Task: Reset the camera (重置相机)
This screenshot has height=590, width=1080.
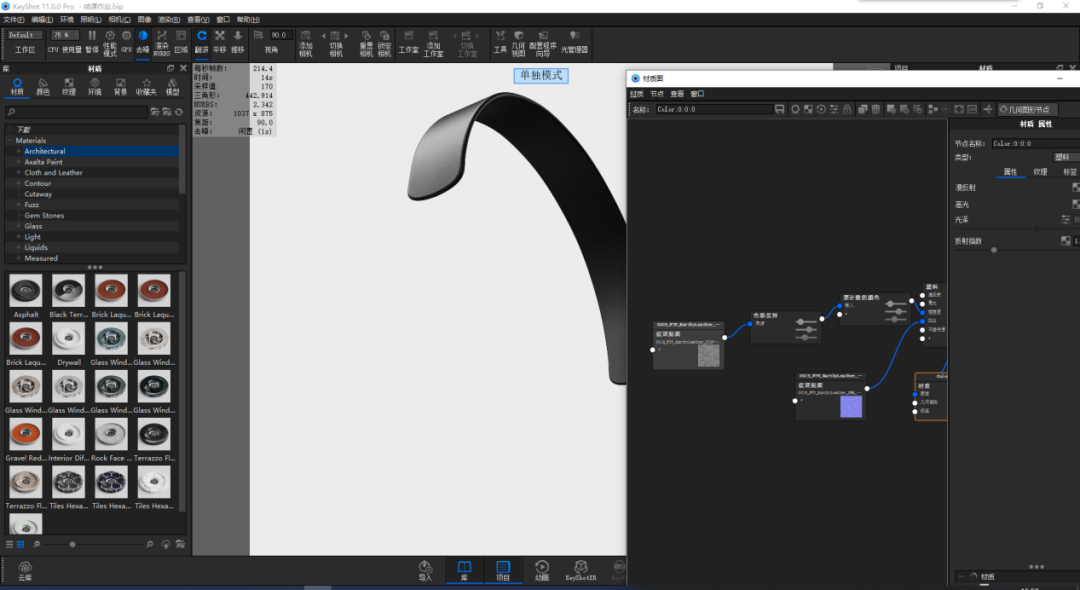Action: point(366,43)
